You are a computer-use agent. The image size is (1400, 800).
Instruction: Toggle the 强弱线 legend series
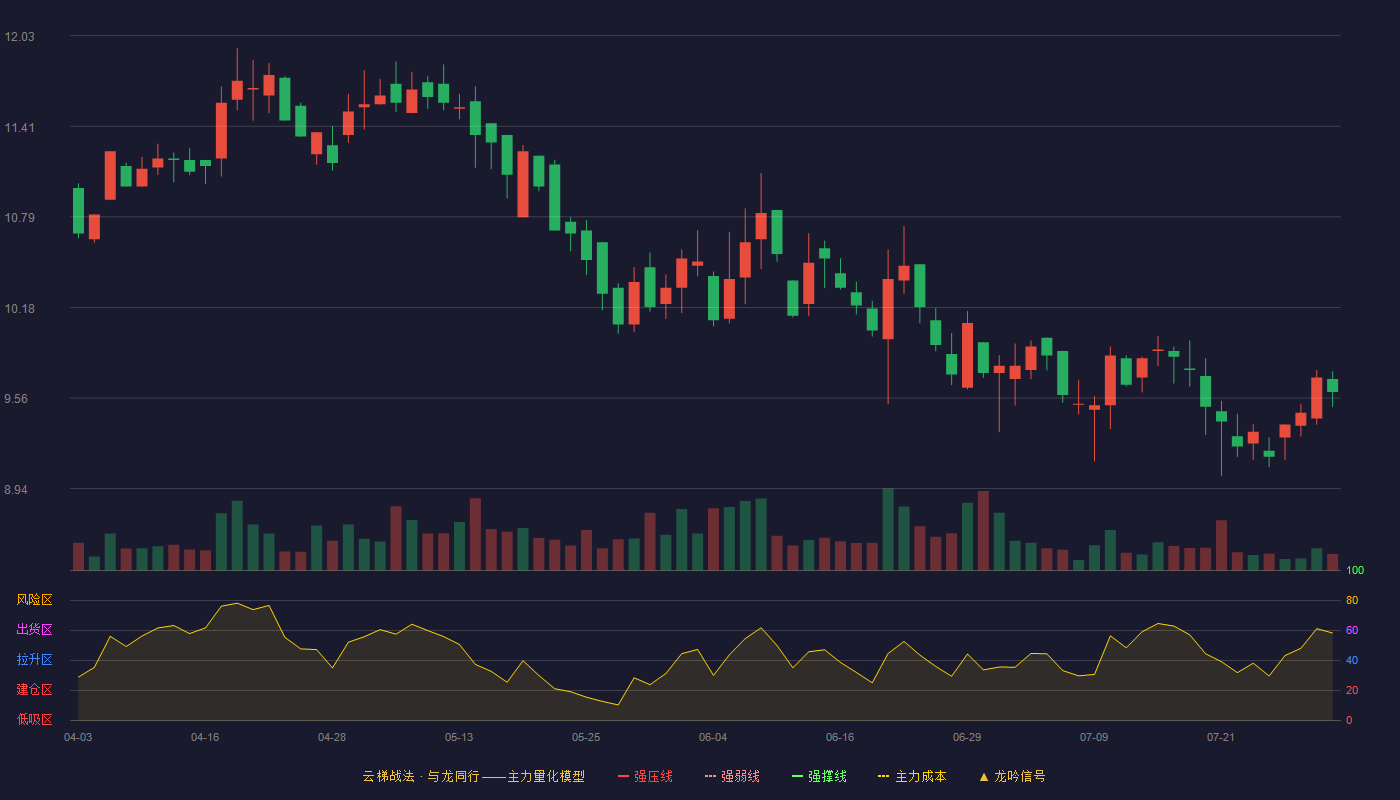pos(732,776)
